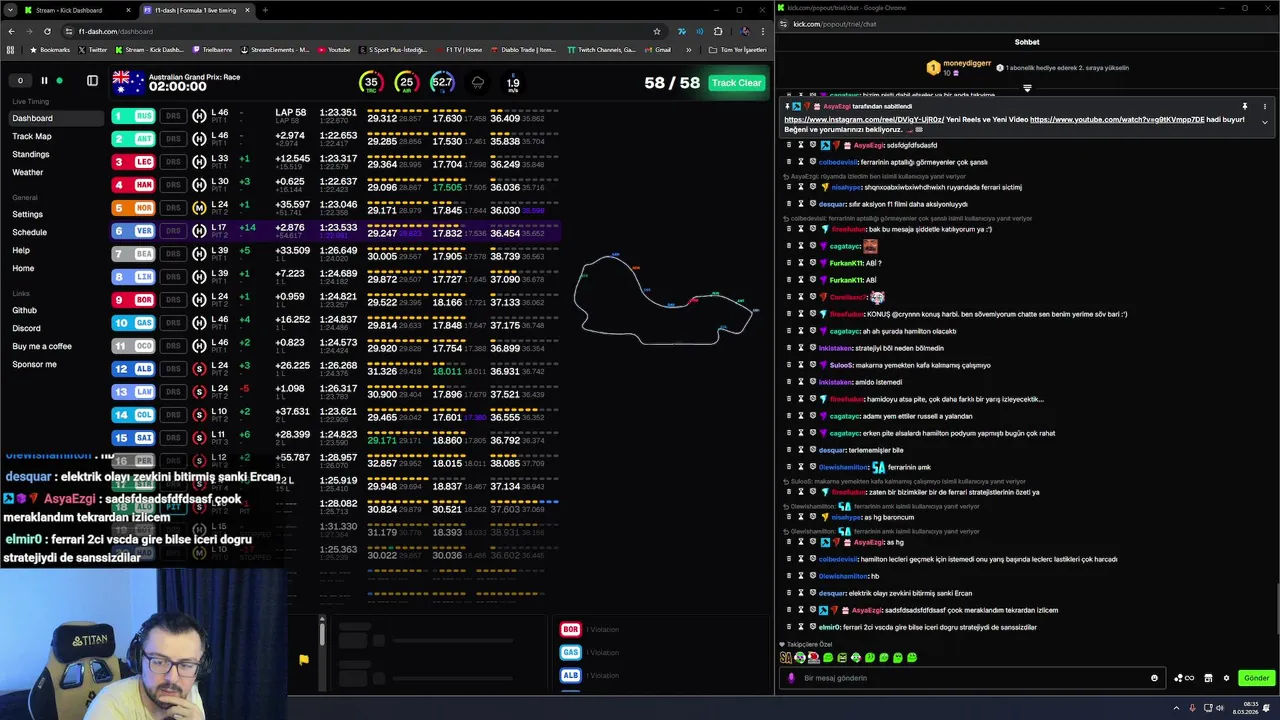
Task: Open the Github link
Action: [25, 310]
